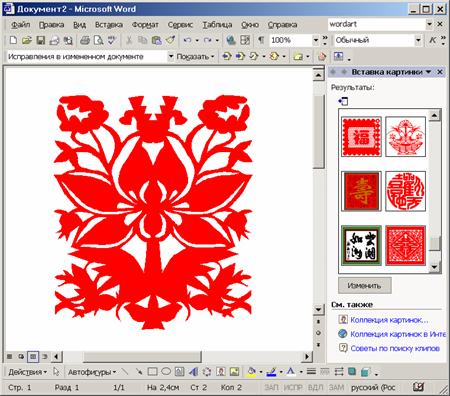Toggle ИСПР track changes in status bar

tap(293, 387)
